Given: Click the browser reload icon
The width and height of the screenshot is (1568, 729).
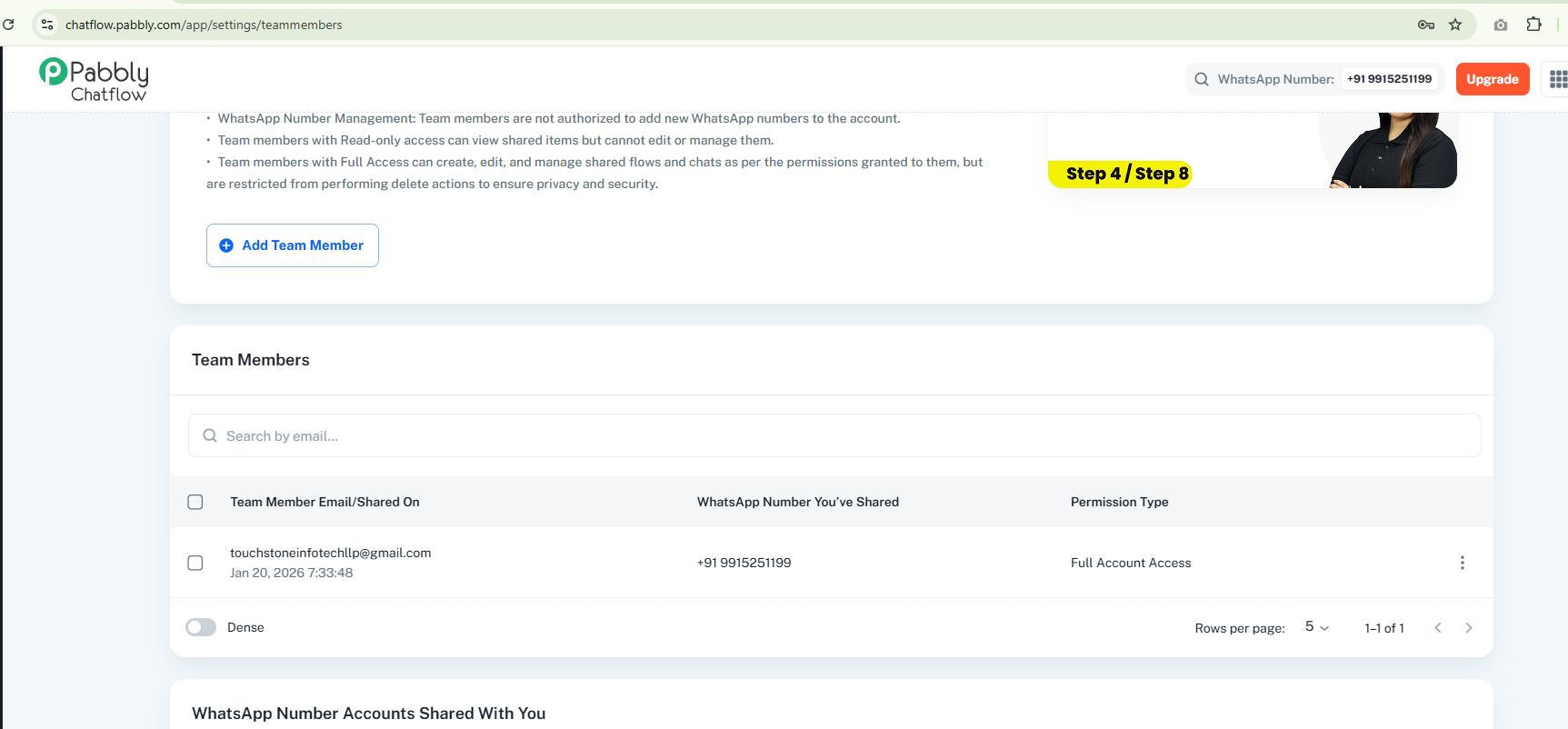Looking at the screenshot, I should coord(9,25).
